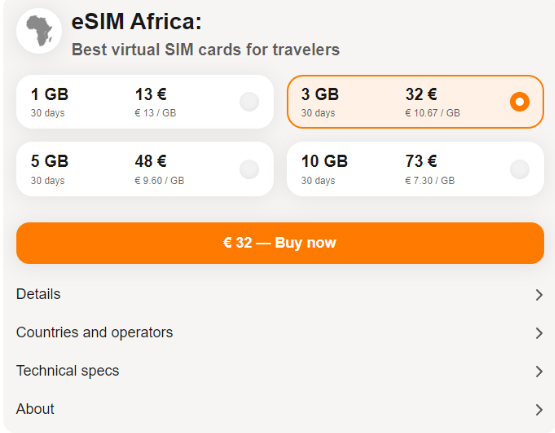The width and height of the screenshot is (555, 433).
Task: Choose the 48 € plan card
Action: (x=145, y=169)
